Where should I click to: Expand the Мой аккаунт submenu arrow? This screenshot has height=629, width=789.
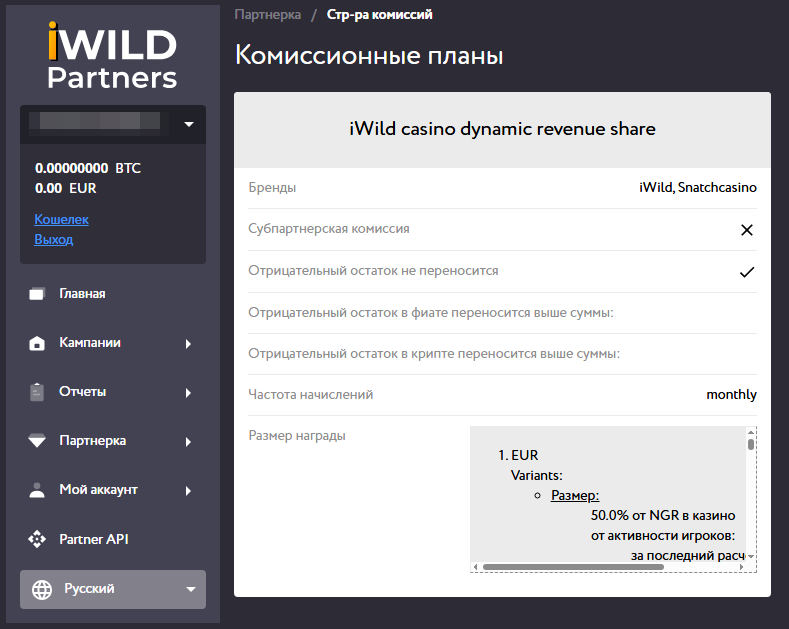(188, 491)
